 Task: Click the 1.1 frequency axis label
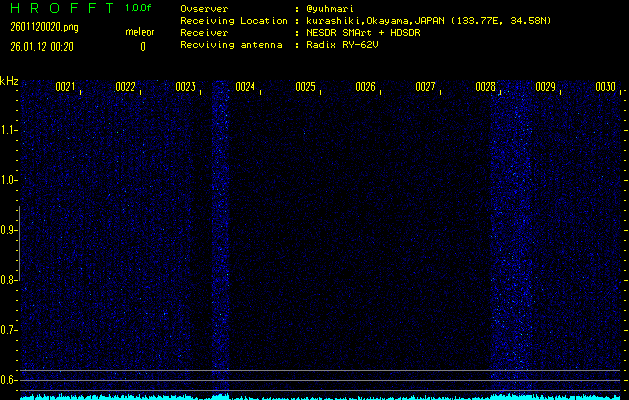[x=9, y=130]
